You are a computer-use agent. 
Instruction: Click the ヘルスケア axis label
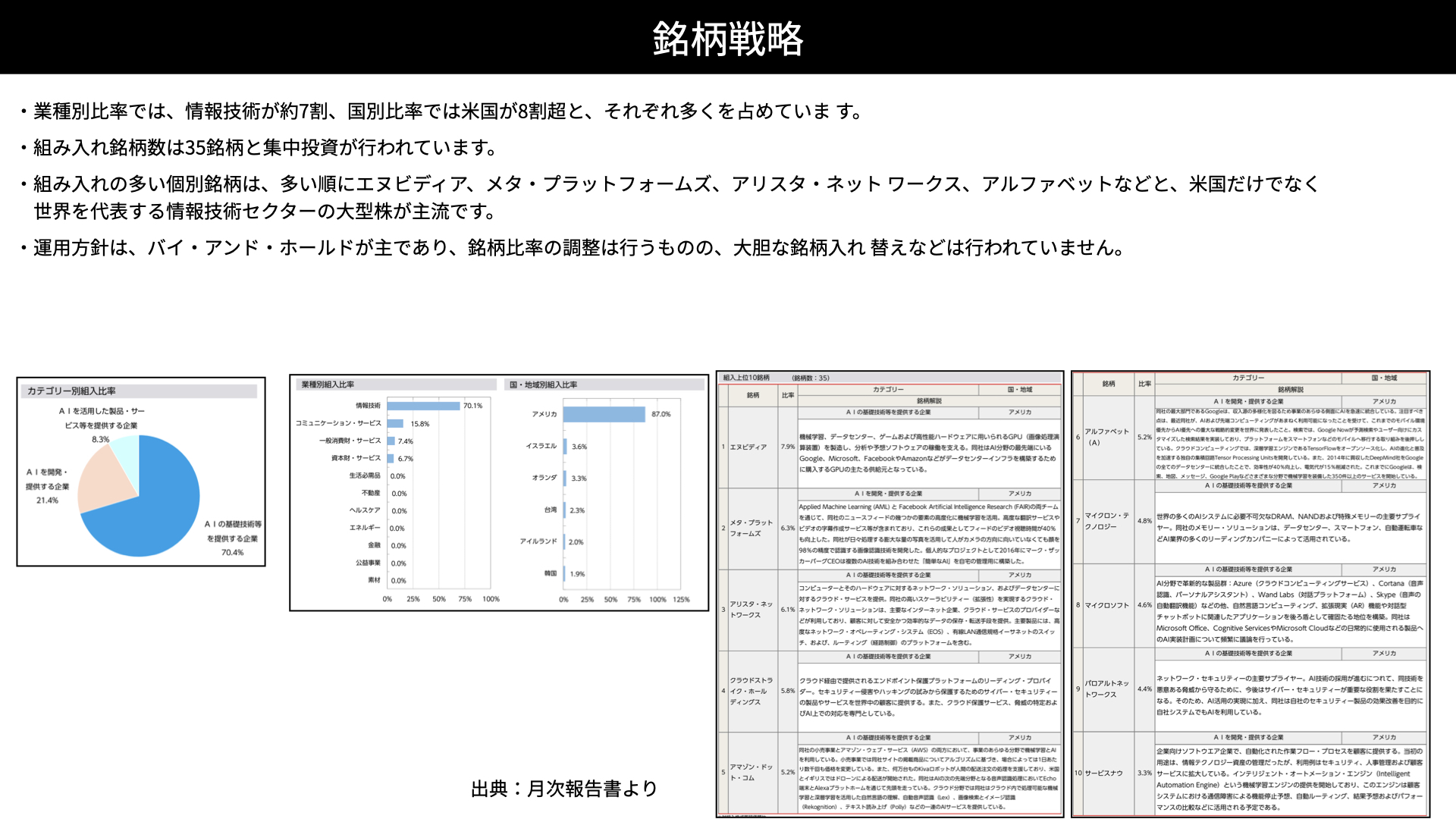coord(365,511)
